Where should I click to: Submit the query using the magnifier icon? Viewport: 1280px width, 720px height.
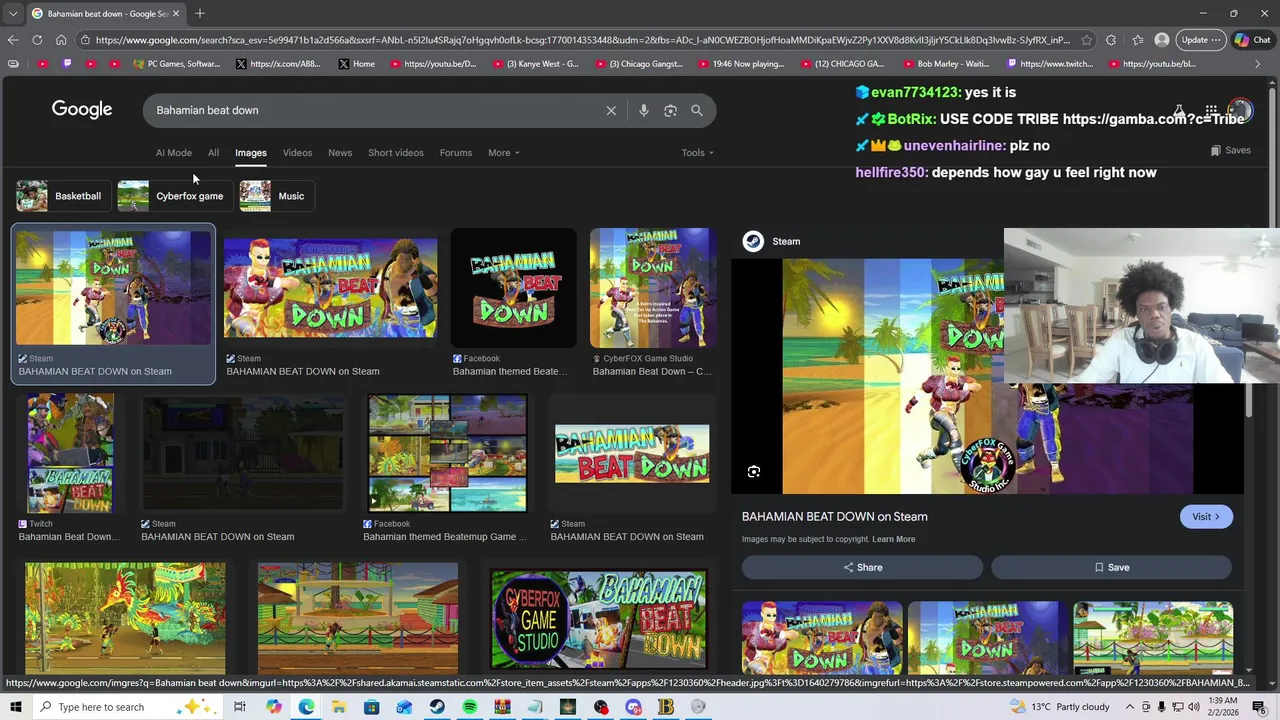coord(697,110)
